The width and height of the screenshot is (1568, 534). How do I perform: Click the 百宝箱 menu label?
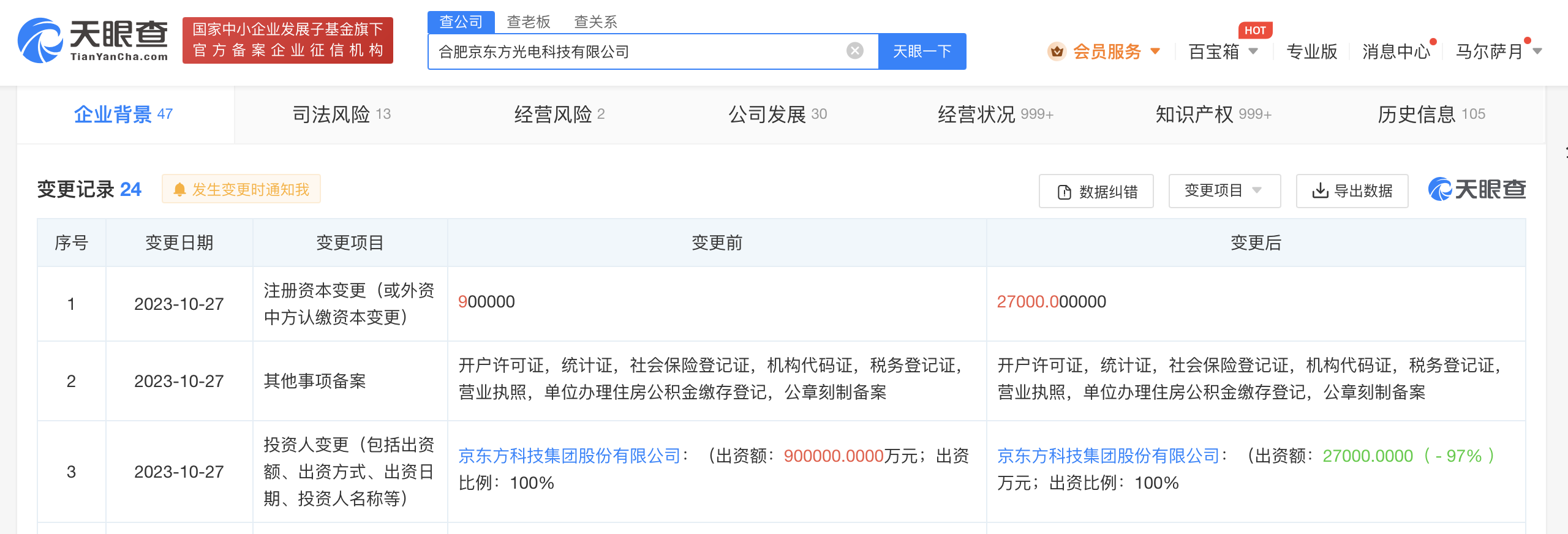[x=1213, y=51]
